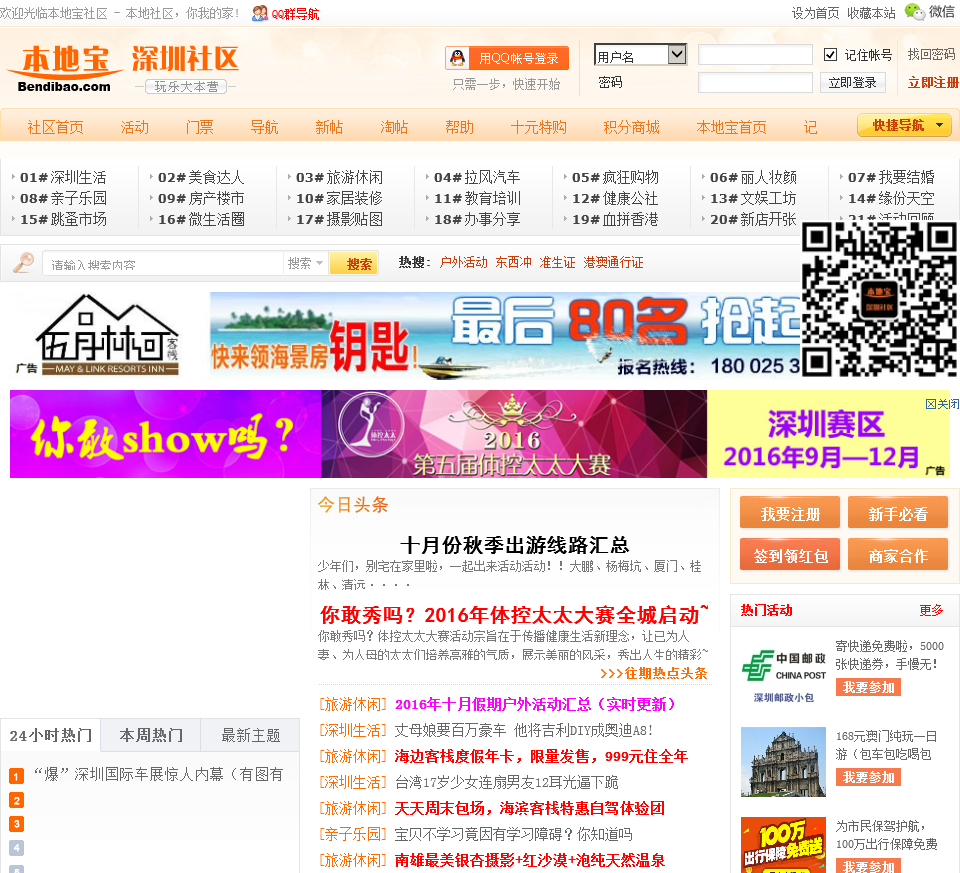Toggle the 记住帐号 checkbox
Viewport: 960px width, 873px height.
(x=830, y=55)
